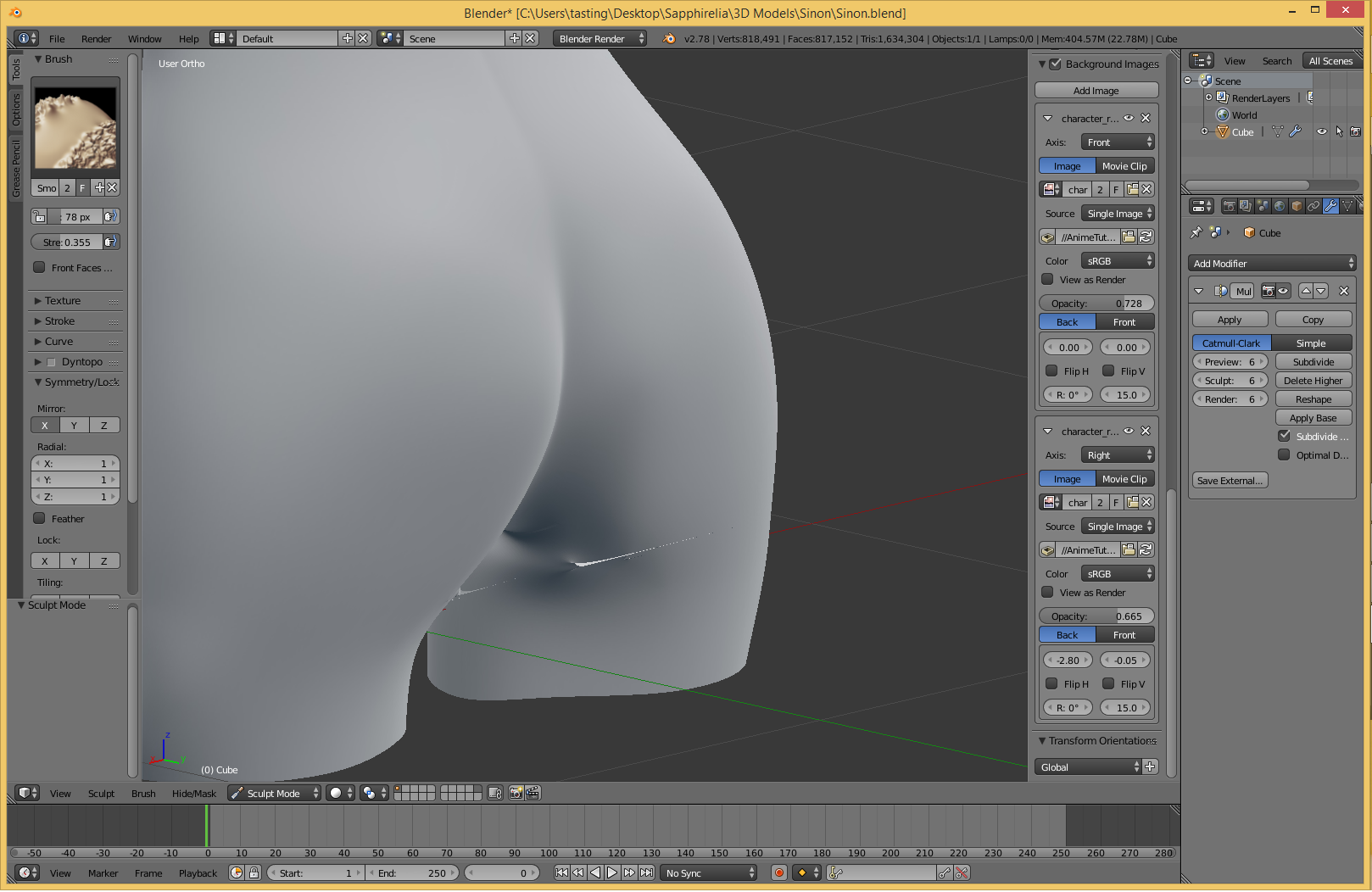
Task: Open the Modifiers properties tab wrench icon
Action: 1330,206
